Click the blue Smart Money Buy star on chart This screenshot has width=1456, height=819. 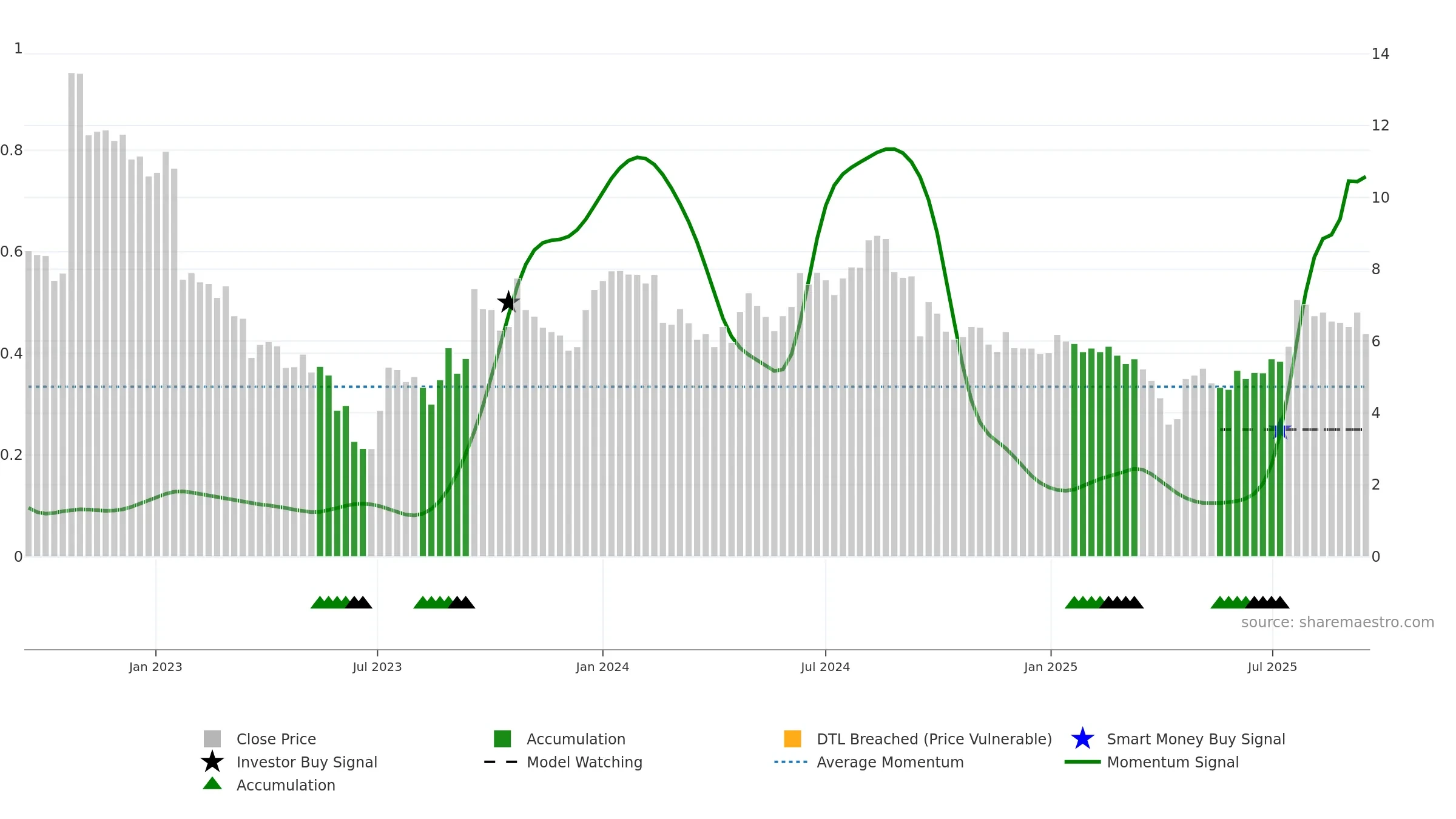1280,430
